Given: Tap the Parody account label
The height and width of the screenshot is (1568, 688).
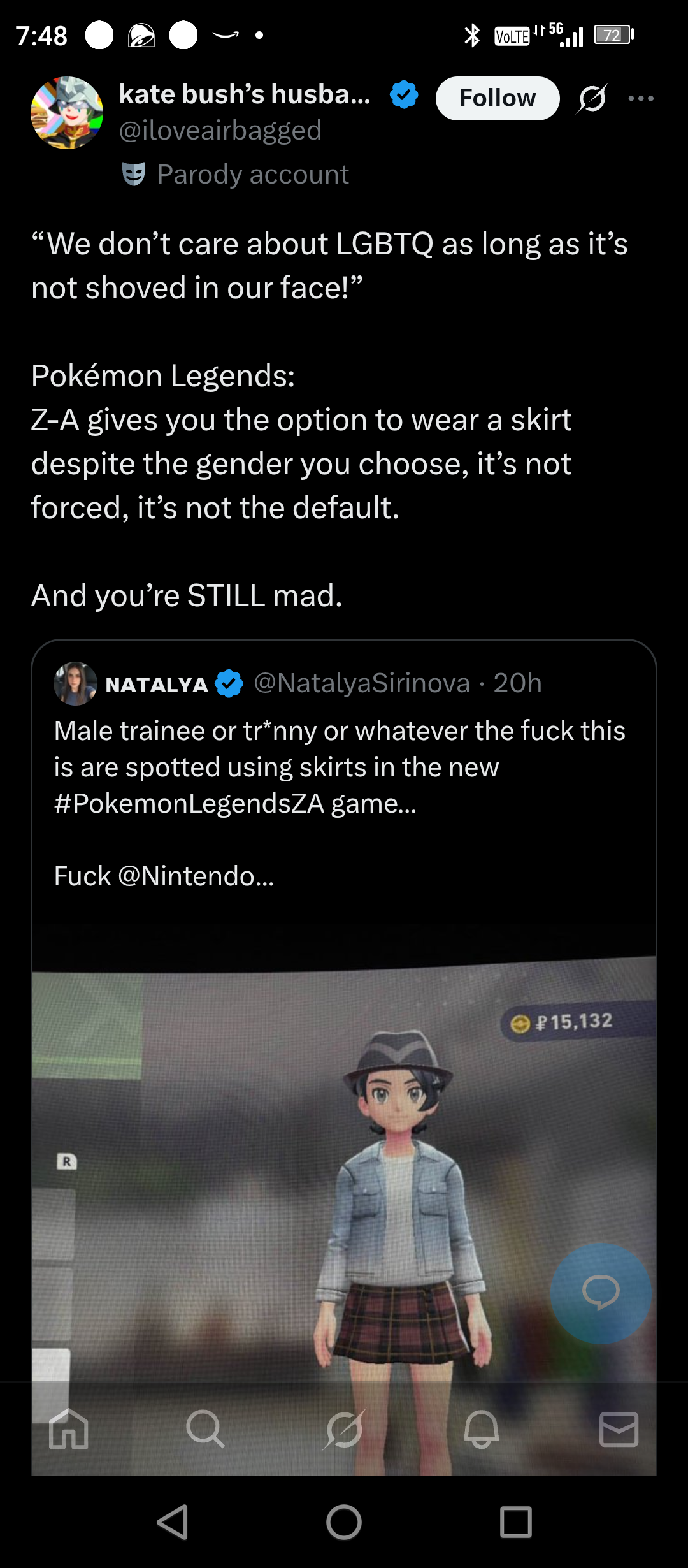Looking at the screenshot, I should pyautogui.click(x=252, y=174).
